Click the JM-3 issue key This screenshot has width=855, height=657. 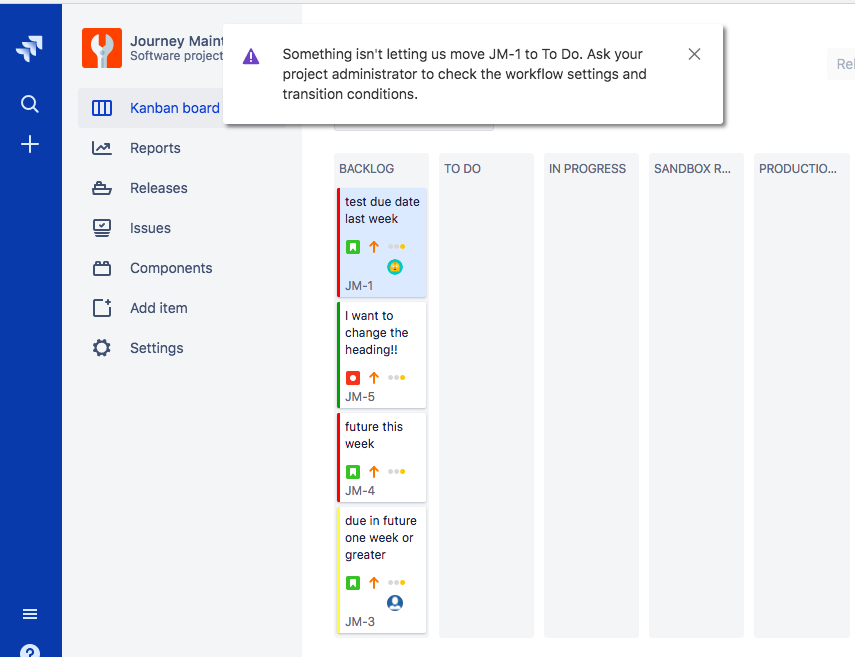click(360, 622)
